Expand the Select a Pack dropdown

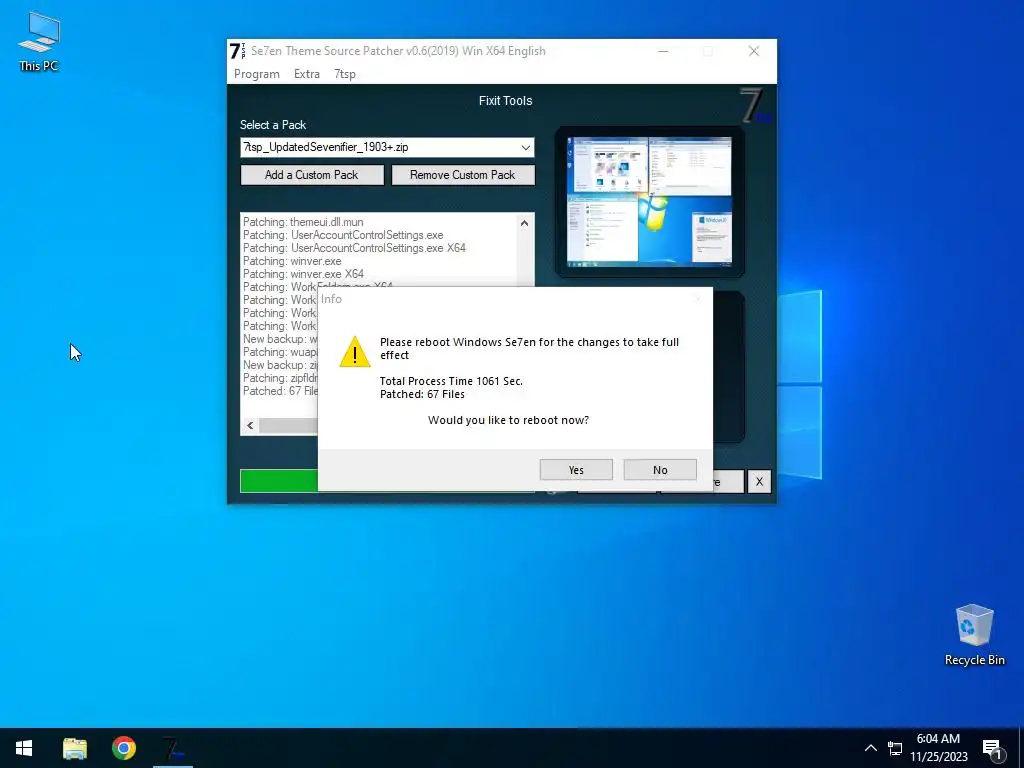click(525, 148)
